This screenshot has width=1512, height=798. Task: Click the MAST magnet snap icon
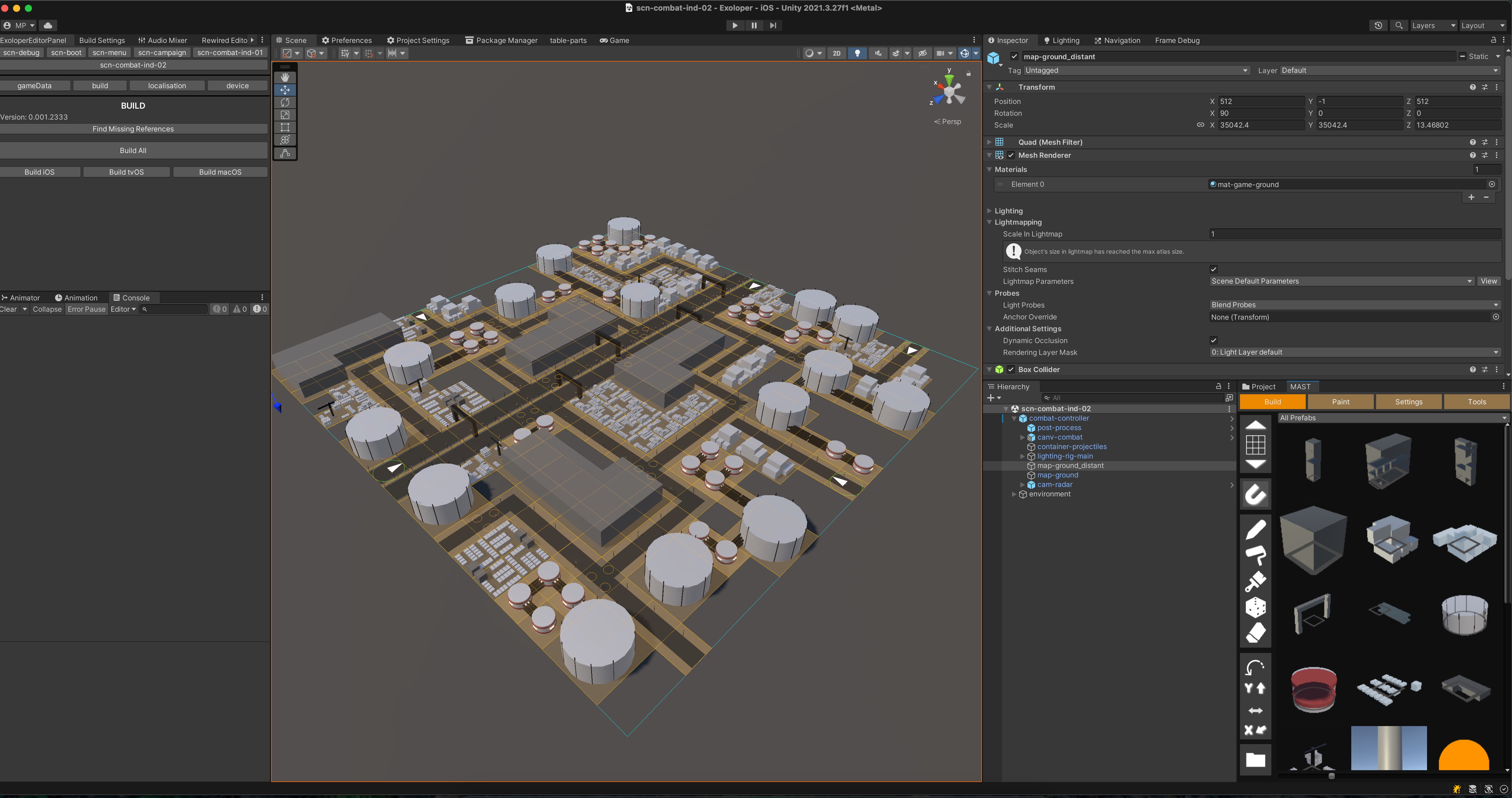(x=1255, y=494)
